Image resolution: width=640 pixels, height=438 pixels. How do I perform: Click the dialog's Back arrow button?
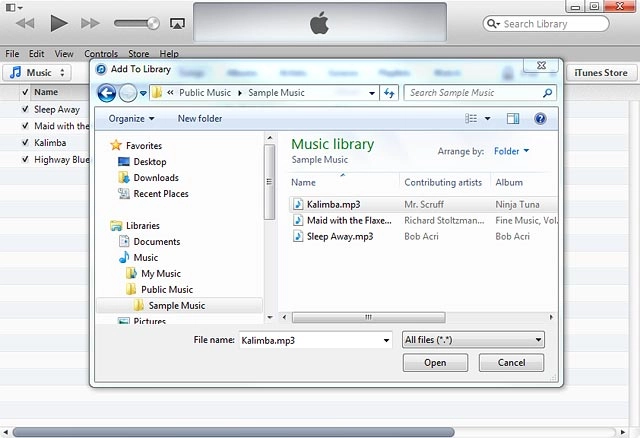107,93
